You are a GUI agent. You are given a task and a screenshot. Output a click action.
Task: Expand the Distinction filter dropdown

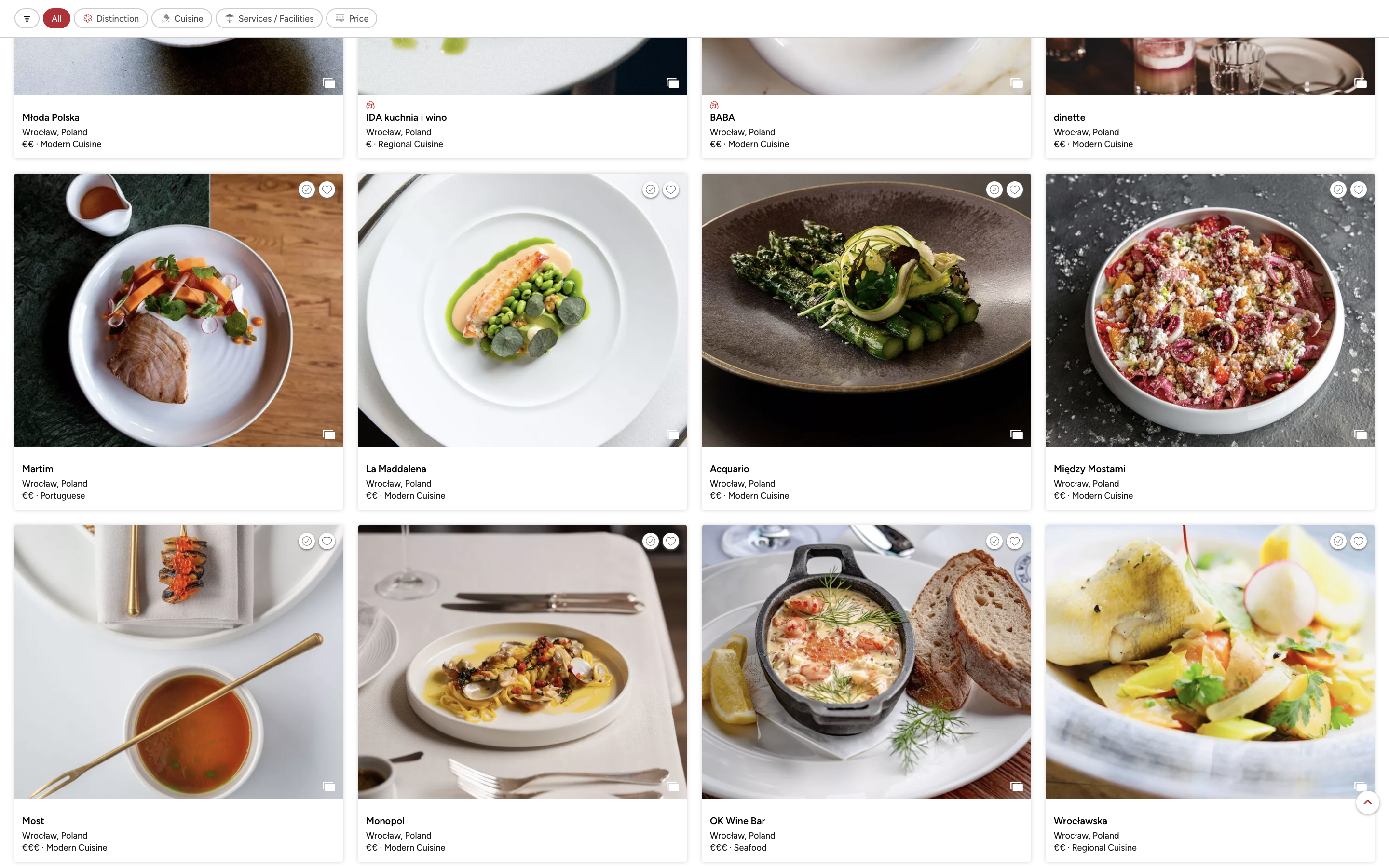coord(111,18)
